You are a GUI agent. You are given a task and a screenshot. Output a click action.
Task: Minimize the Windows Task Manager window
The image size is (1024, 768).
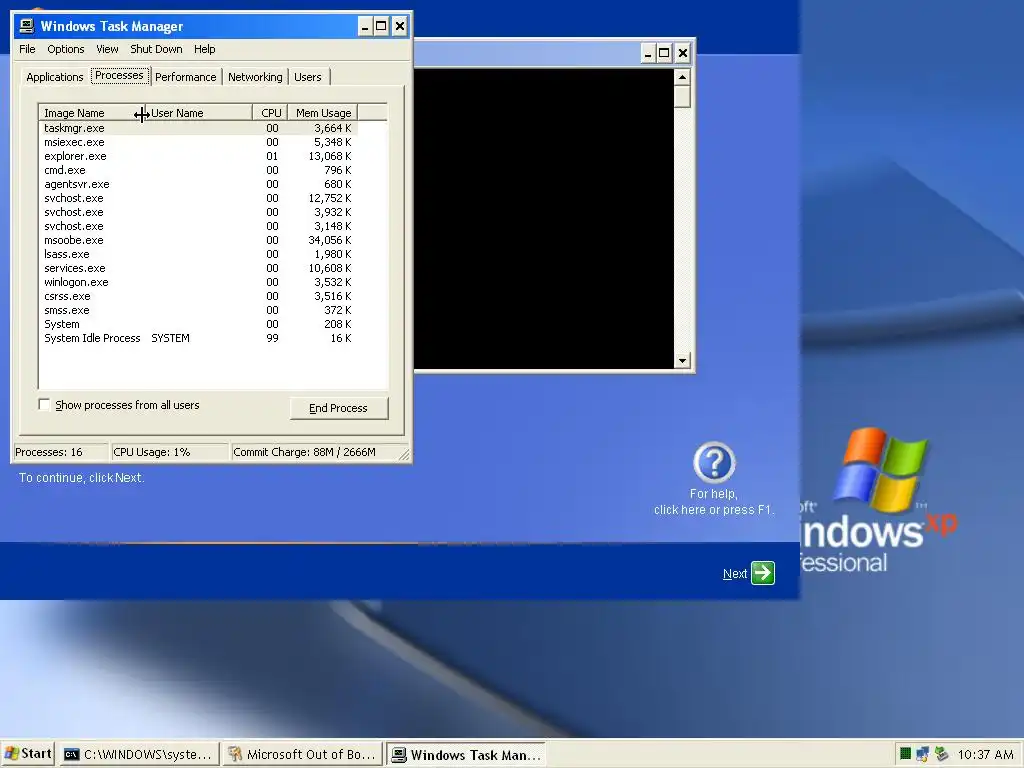pos(365,27)
